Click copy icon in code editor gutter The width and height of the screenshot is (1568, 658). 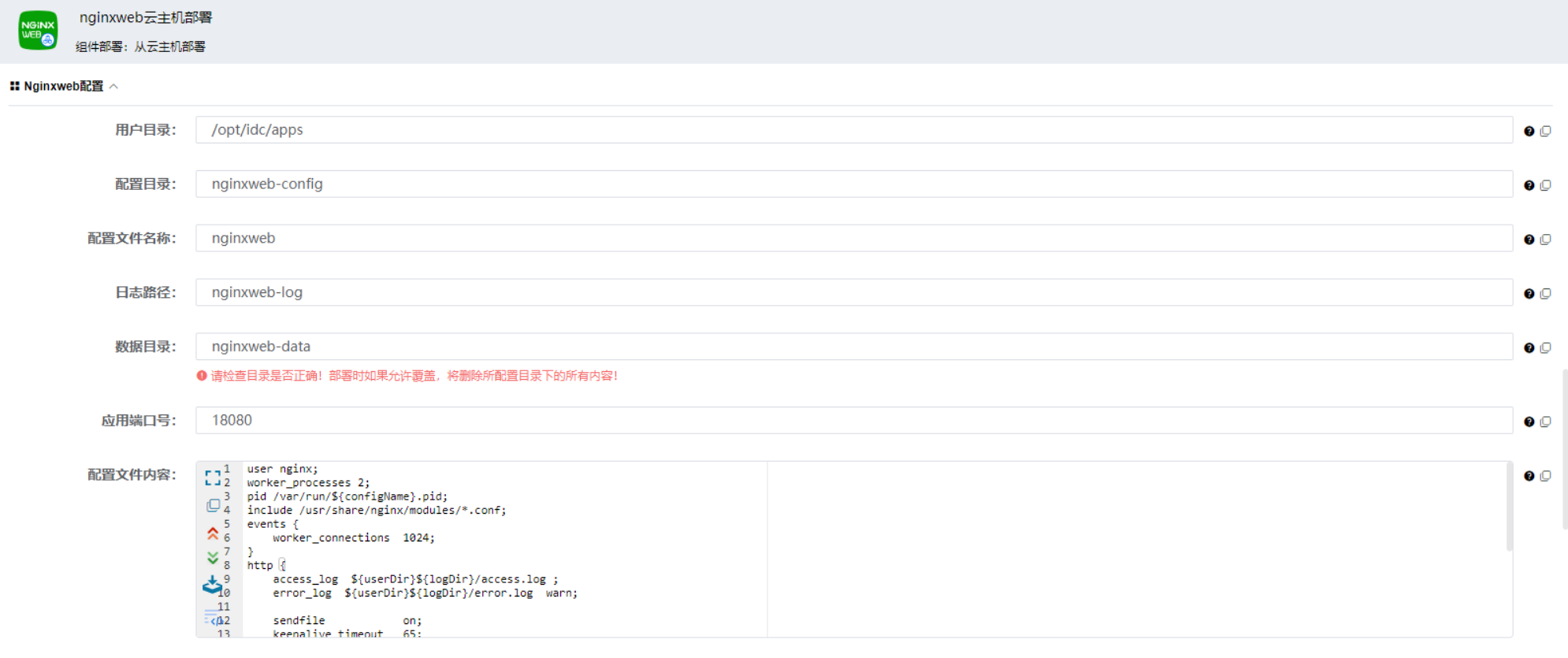[213, 505]
